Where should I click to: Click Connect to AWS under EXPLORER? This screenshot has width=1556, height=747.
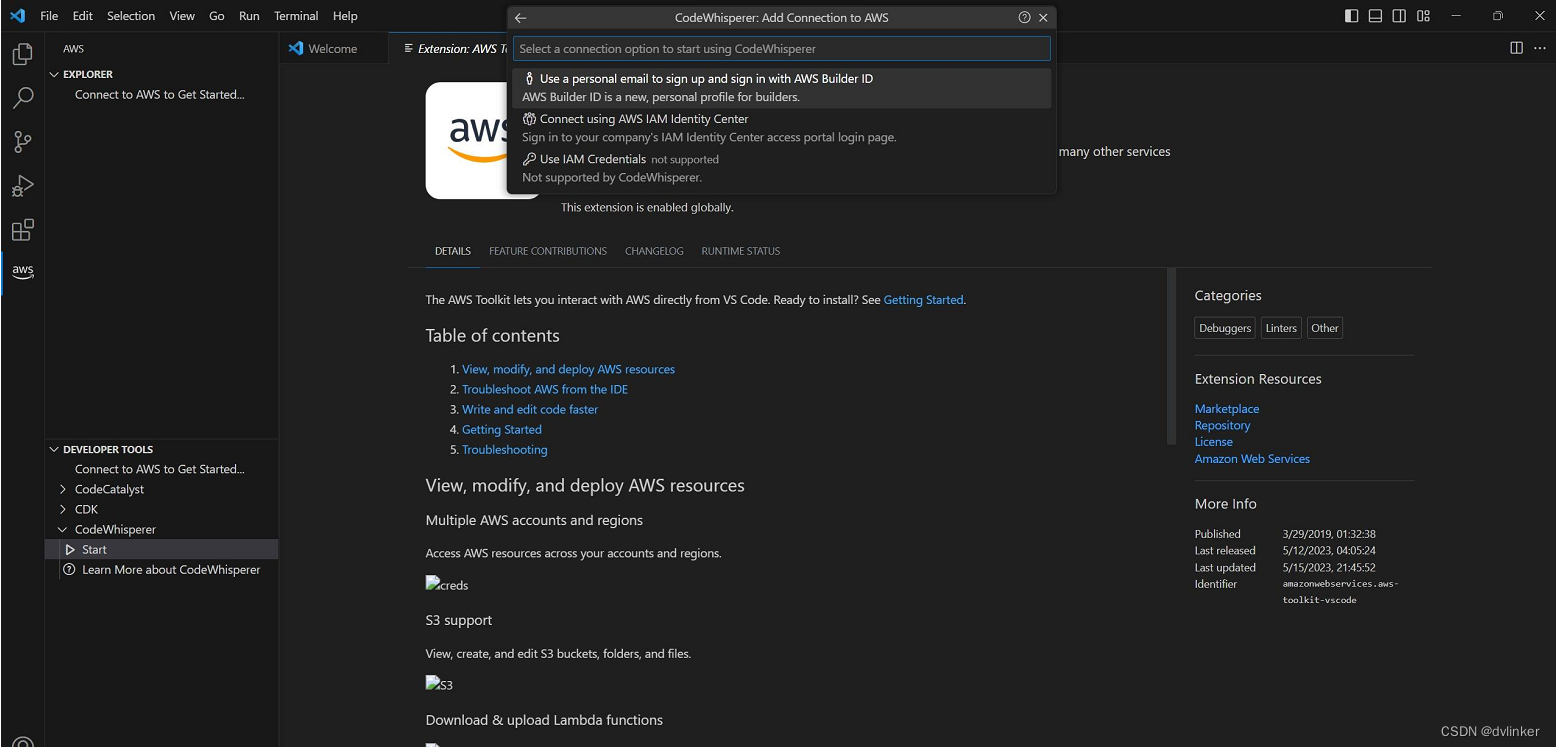coord(160,95)
